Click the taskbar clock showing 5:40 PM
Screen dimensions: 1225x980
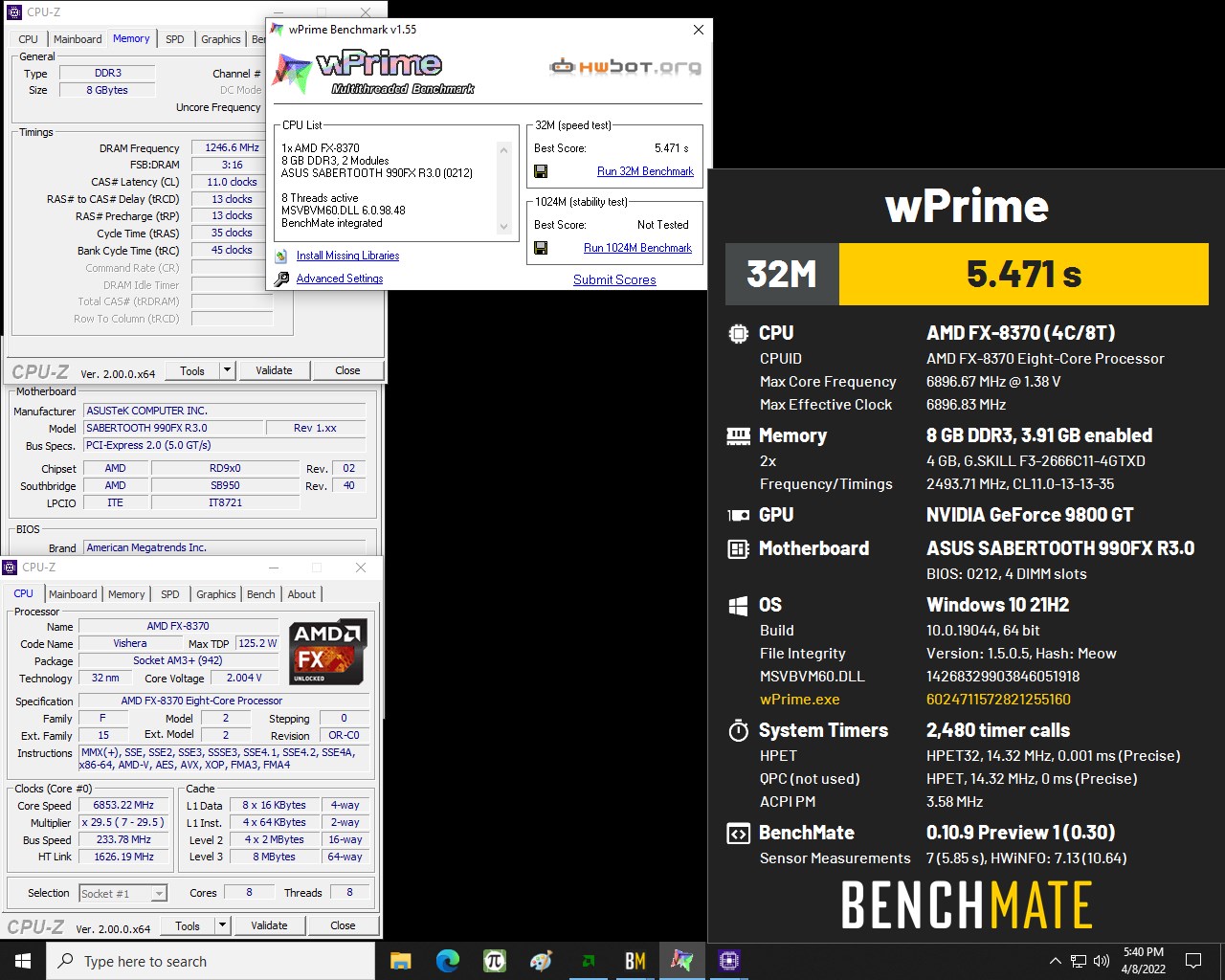tap(1144, 961)
